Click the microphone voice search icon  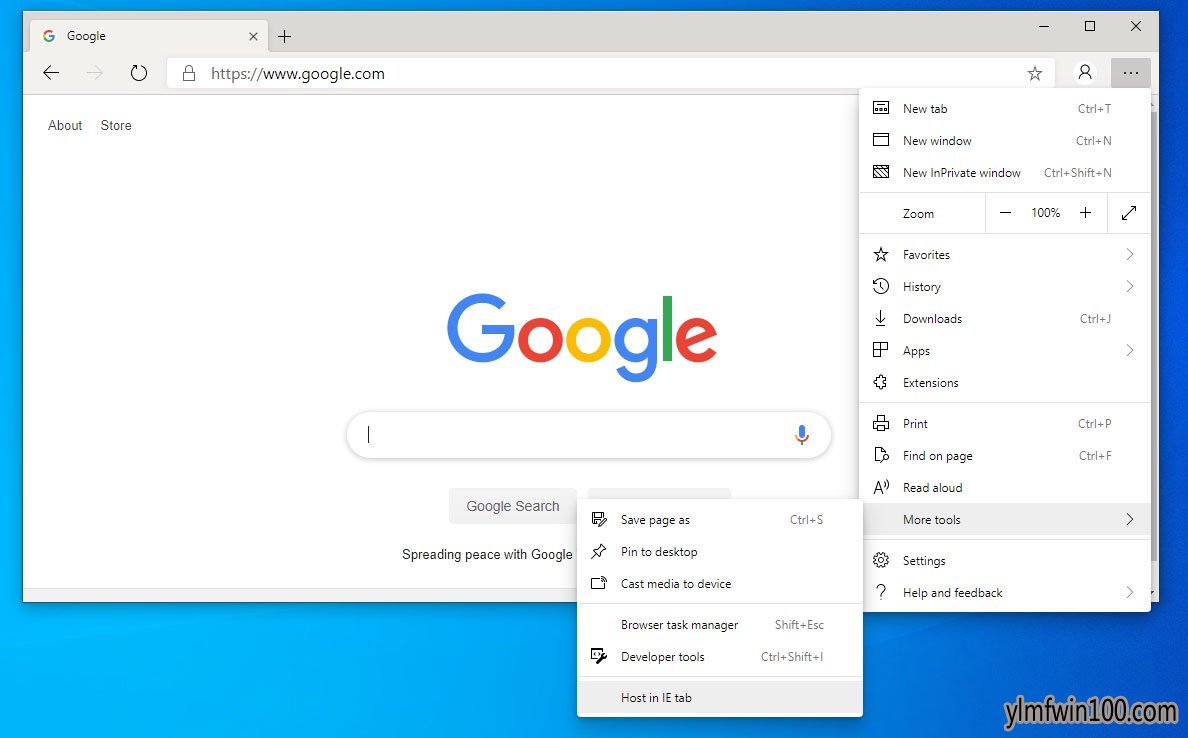point(802,434)
